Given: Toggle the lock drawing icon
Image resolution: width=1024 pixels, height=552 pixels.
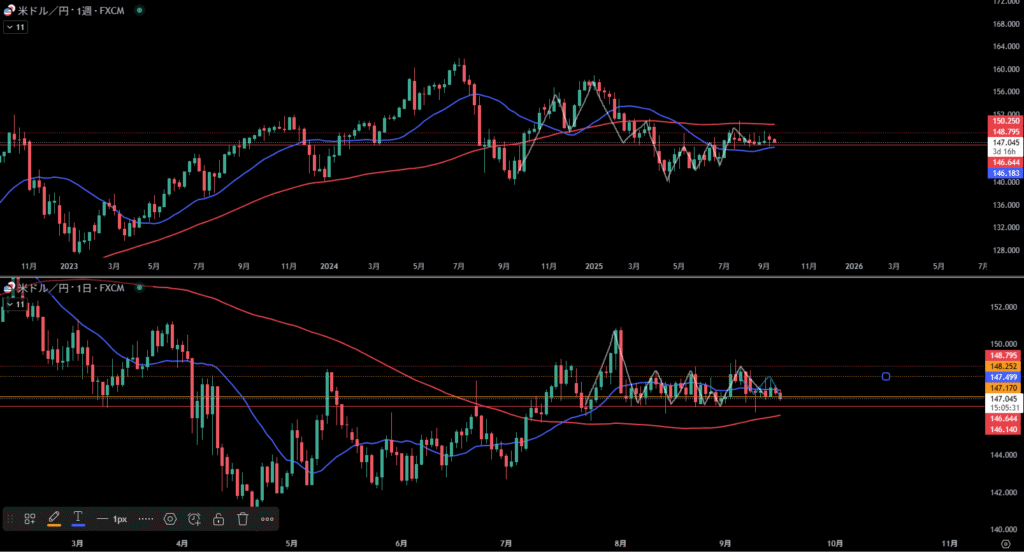Looking at the screenshot, I should (218, 519).
